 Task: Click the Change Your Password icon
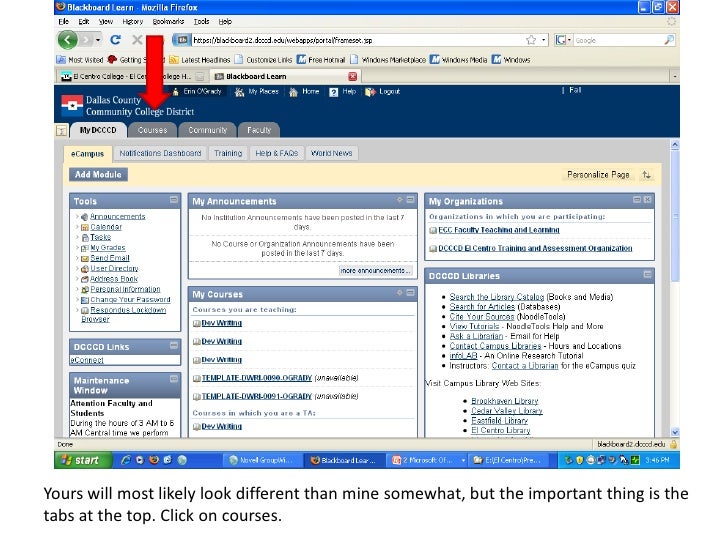pyautogui.click(x=84, y=300)
